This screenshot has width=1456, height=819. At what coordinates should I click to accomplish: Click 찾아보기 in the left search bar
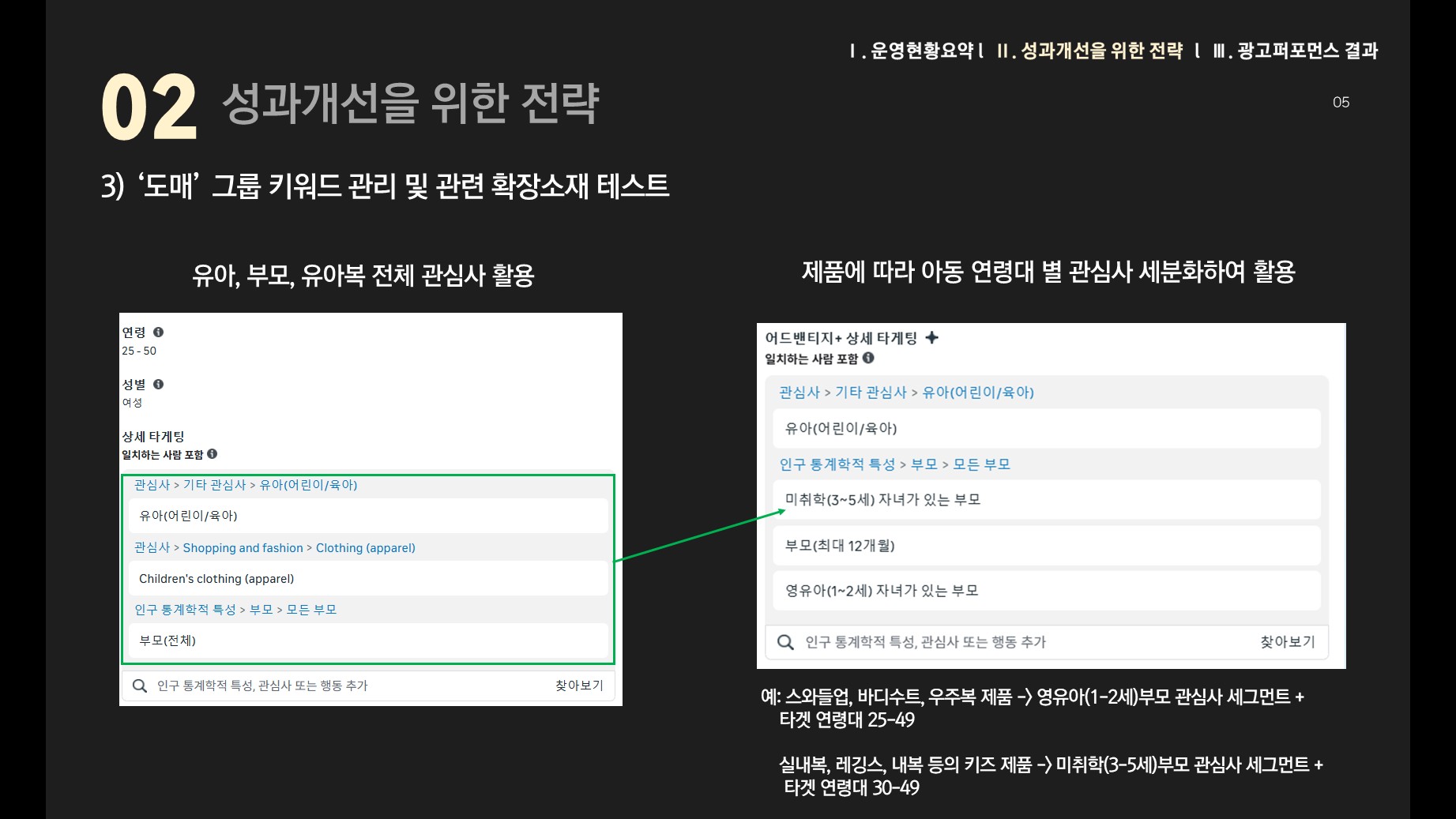(579, 686)
